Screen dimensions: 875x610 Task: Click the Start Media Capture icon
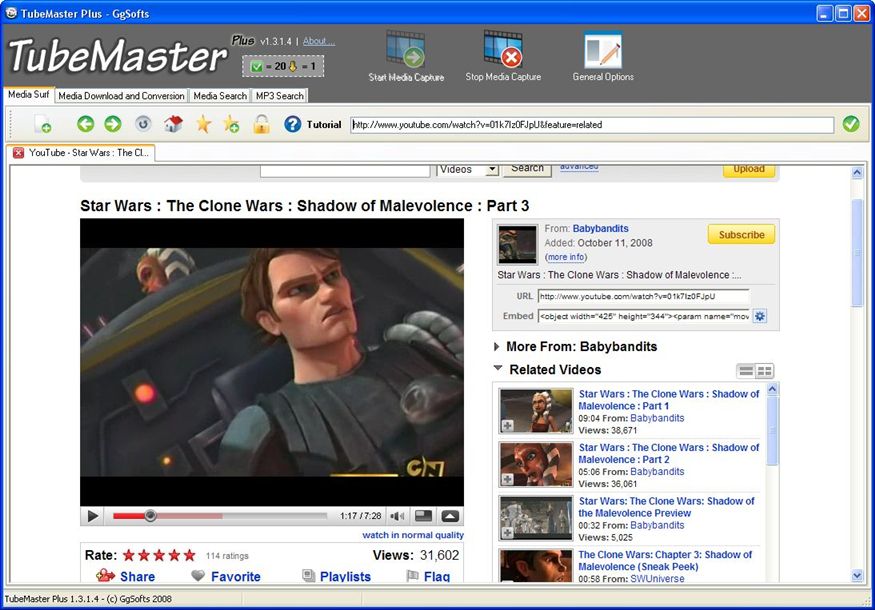click(406, 49)
